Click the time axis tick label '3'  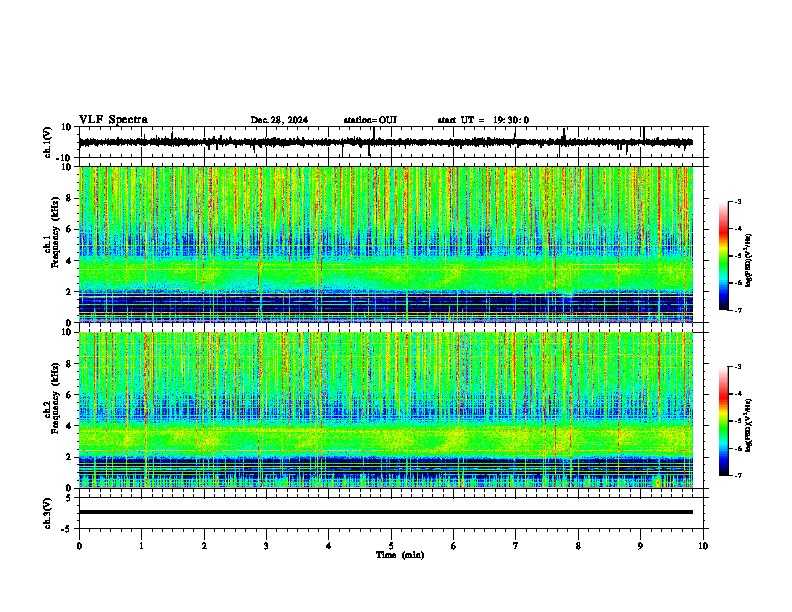(266, 546)
